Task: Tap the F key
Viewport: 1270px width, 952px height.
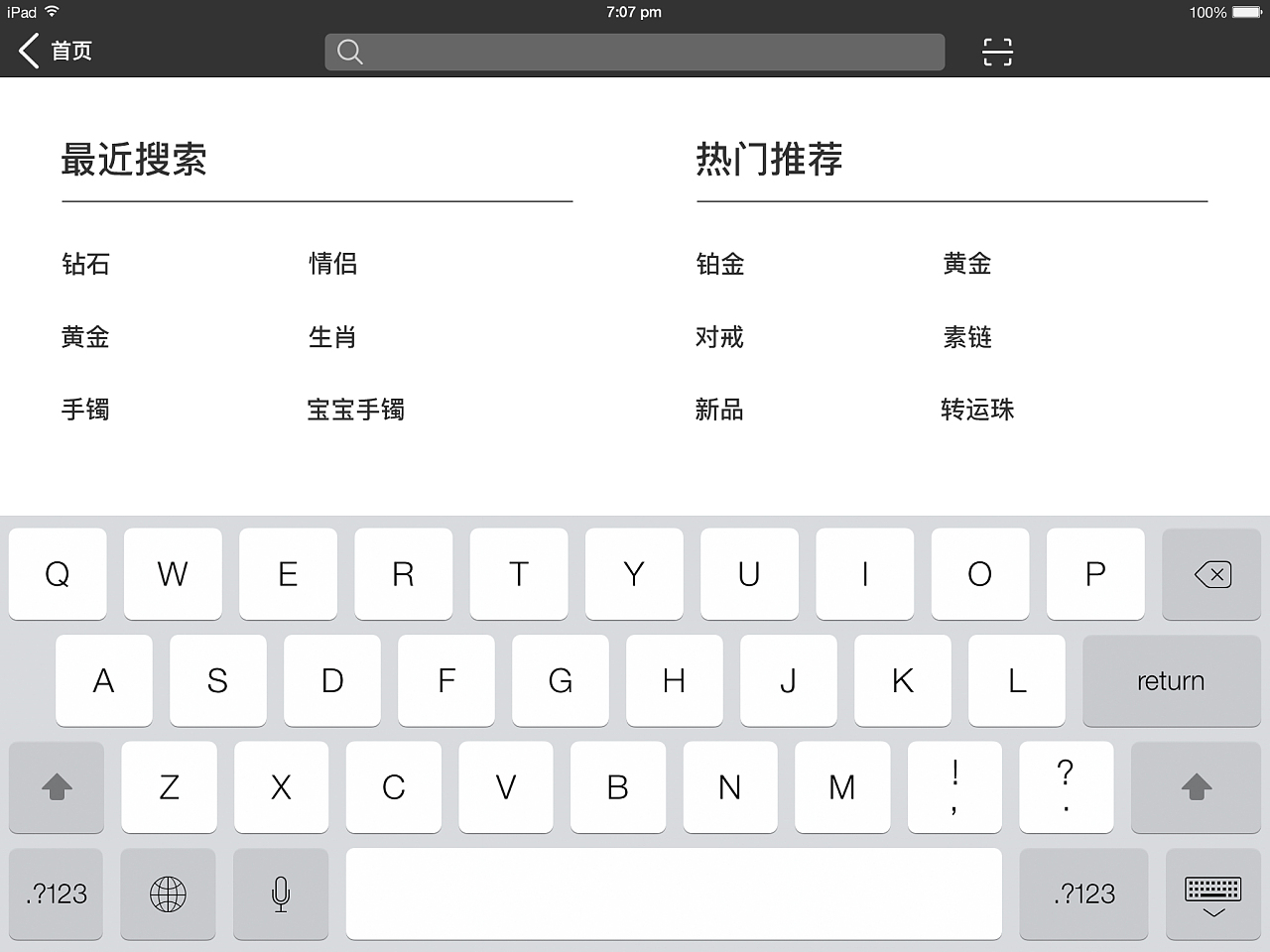Action: 446,681
